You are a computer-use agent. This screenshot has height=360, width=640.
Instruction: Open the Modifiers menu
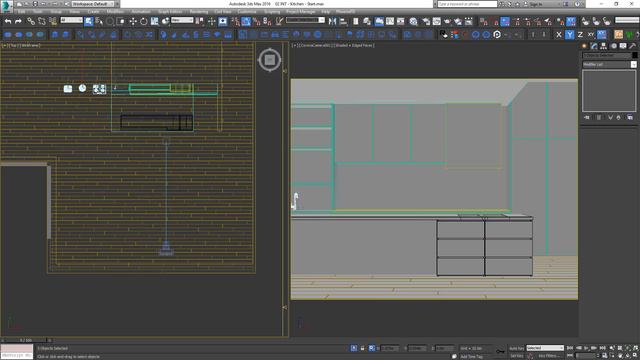(x=115, y=11)
